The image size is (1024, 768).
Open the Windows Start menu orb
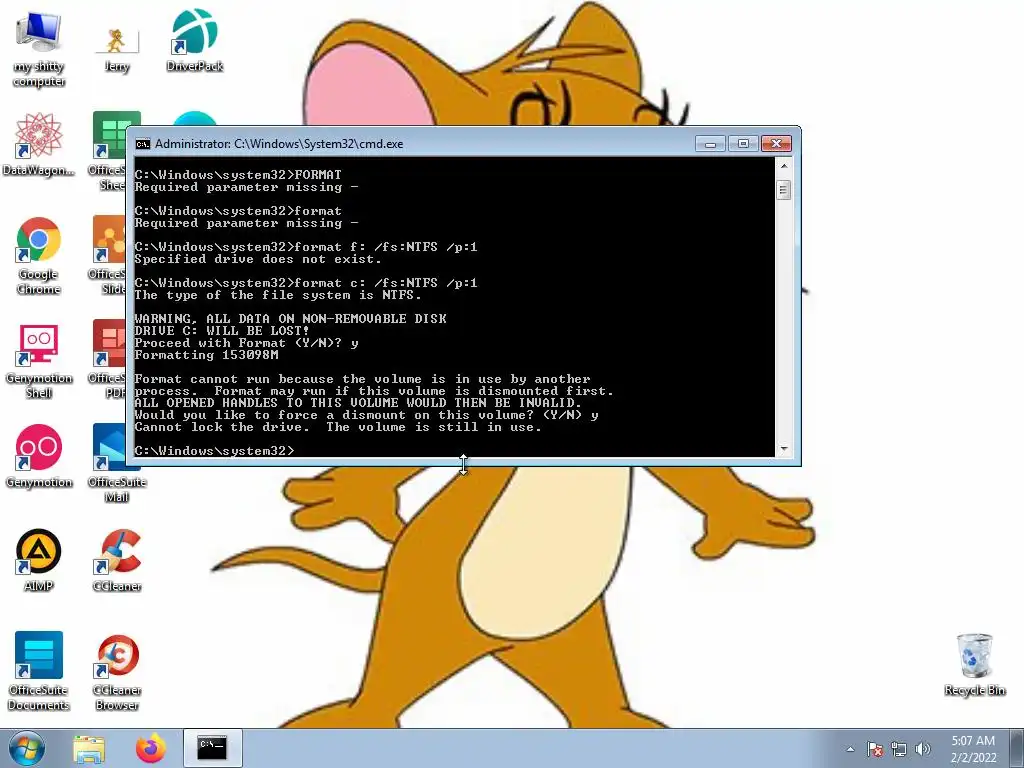tap(27, 748)
